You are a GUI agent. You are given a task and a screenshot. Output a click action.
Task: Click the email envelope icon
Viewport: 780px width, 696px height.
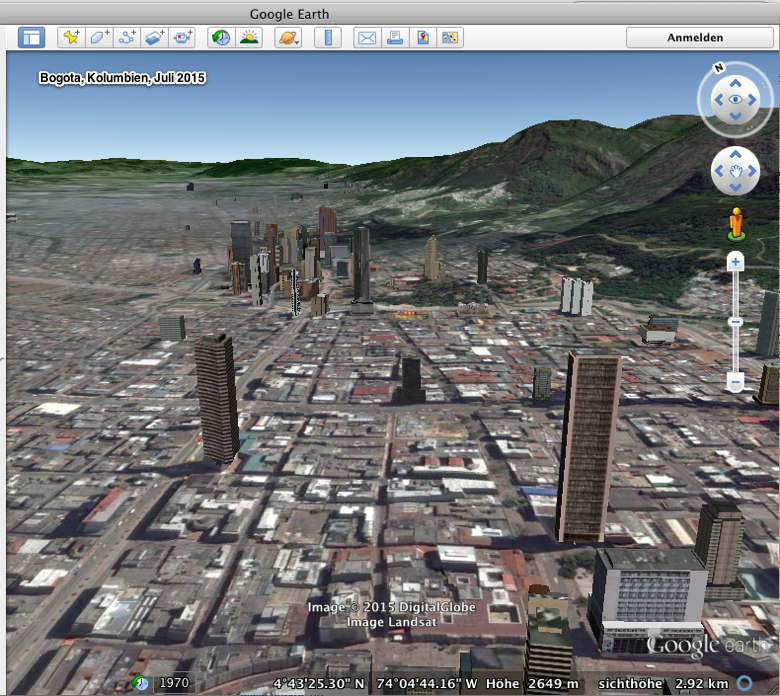tap(367, 38)
